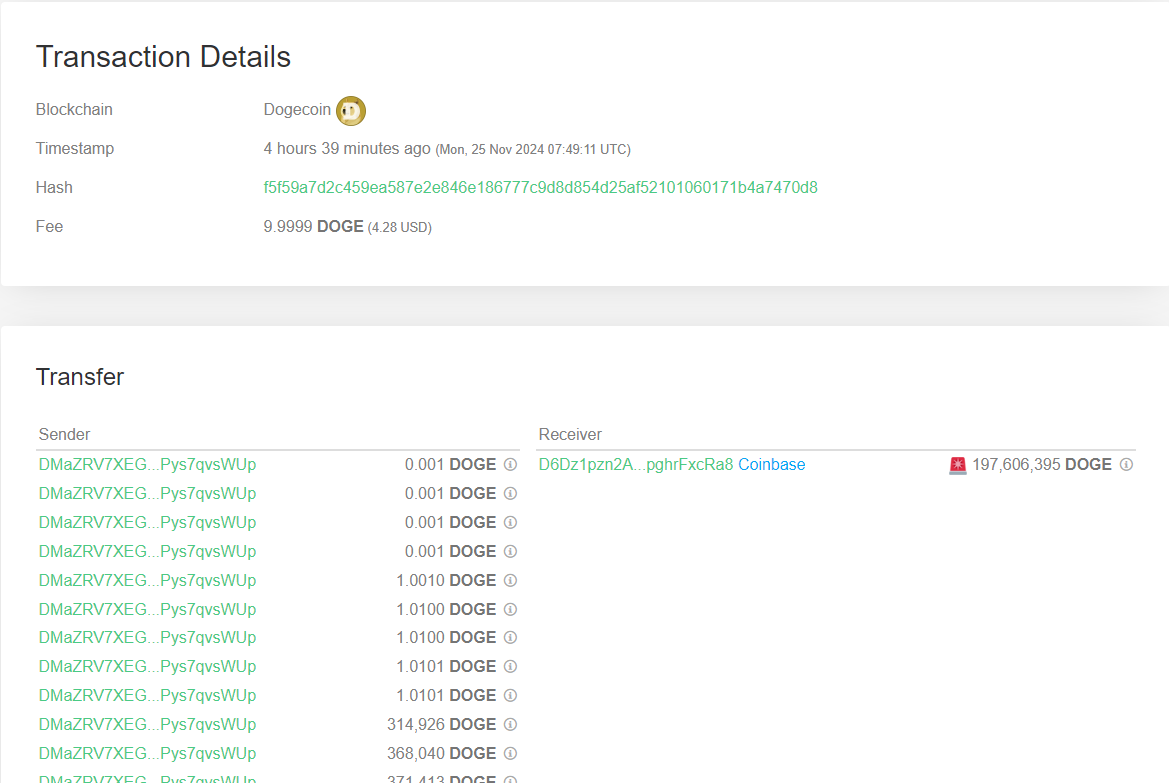Click info icon beside second 1.0100 DOGE row

pos(510,637)
